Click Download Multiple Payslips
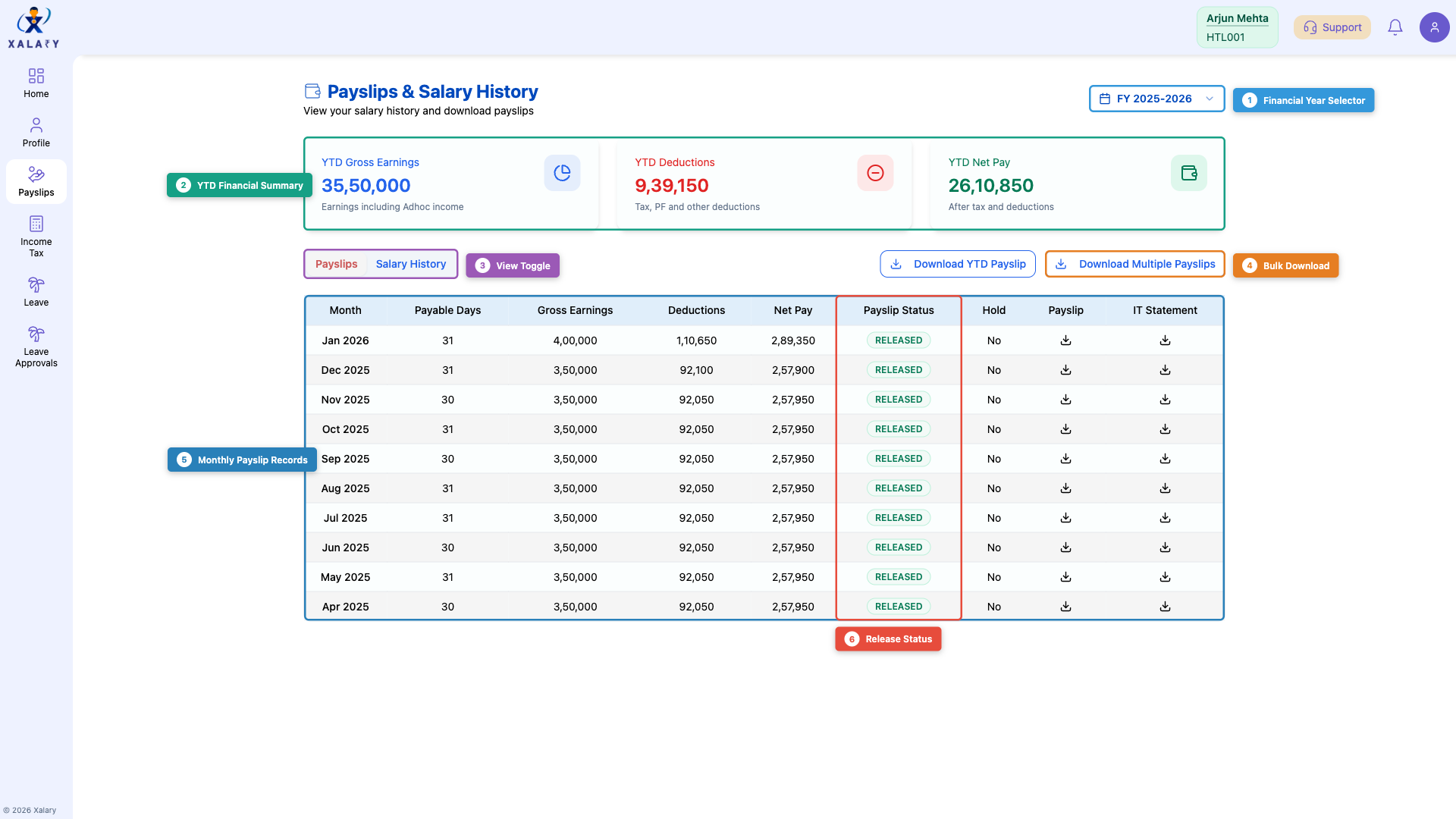The image size is (1456, 819). [1134, 264]
